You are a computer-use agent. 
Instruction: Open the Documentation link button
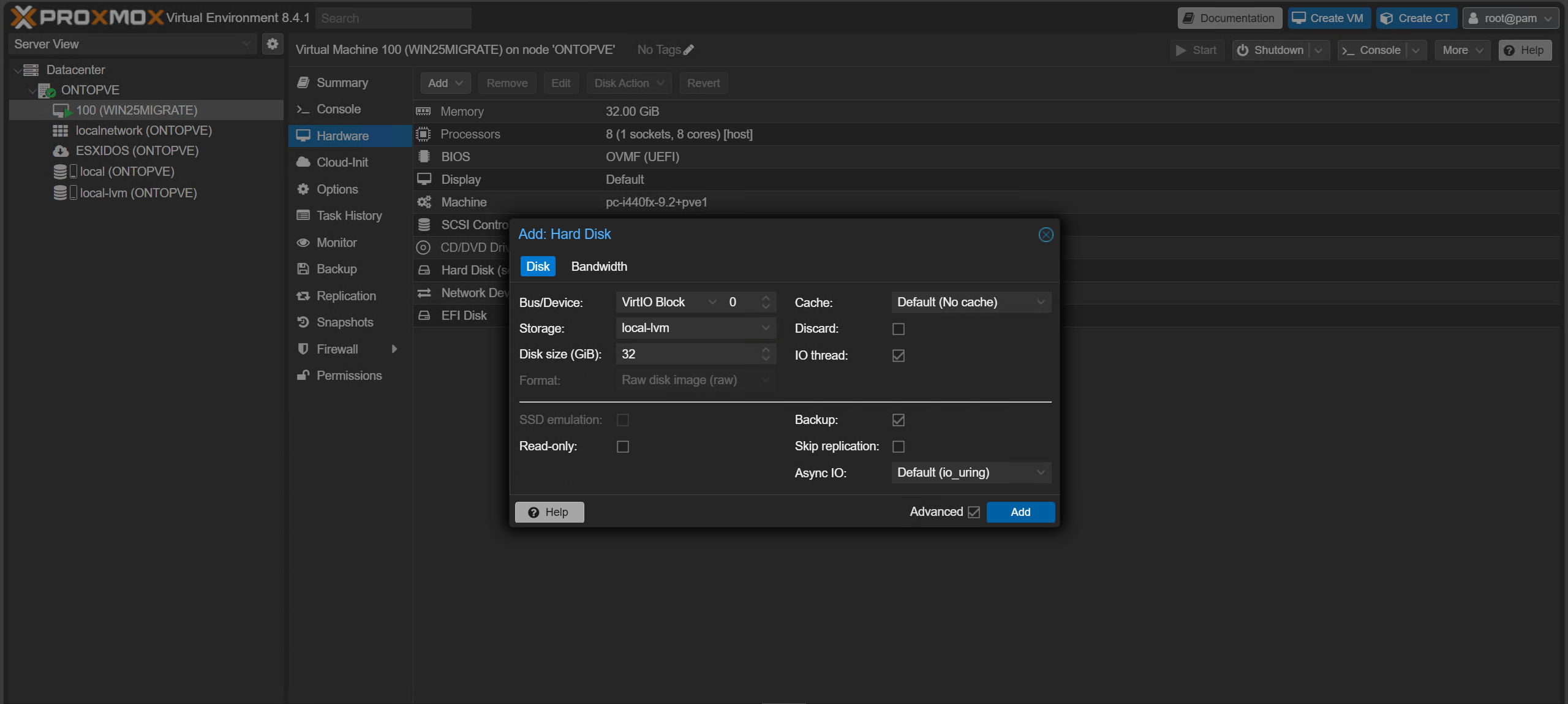point(1229,18)
